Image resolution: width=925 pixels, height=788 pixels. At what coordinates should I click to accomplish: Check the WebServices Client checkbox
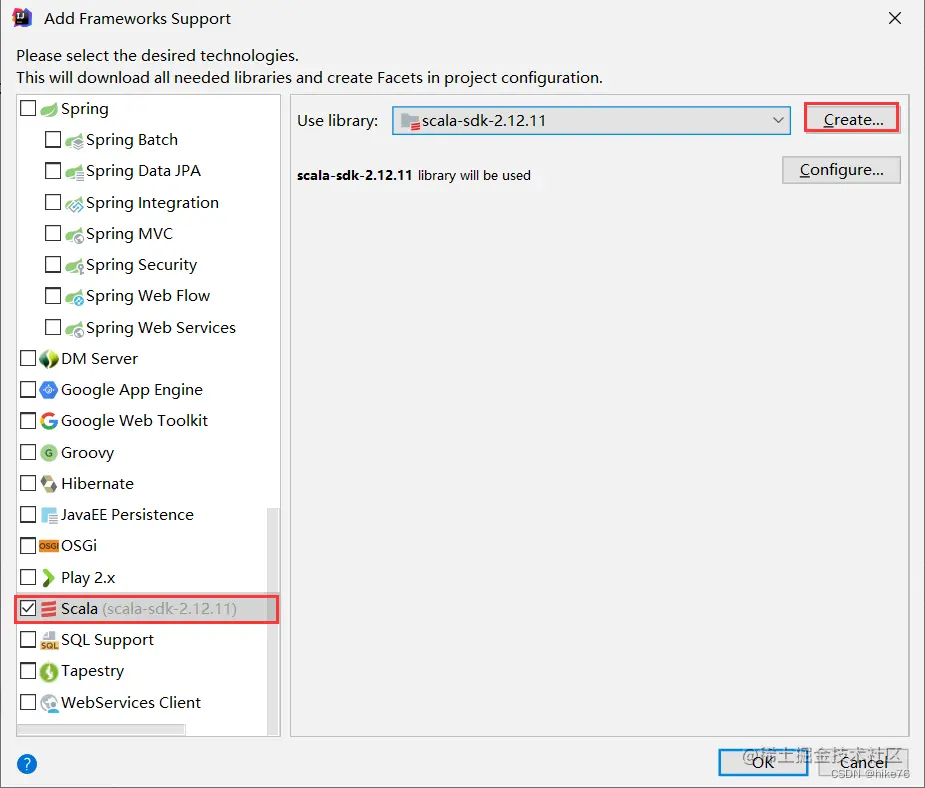click(x=28, y=702)
